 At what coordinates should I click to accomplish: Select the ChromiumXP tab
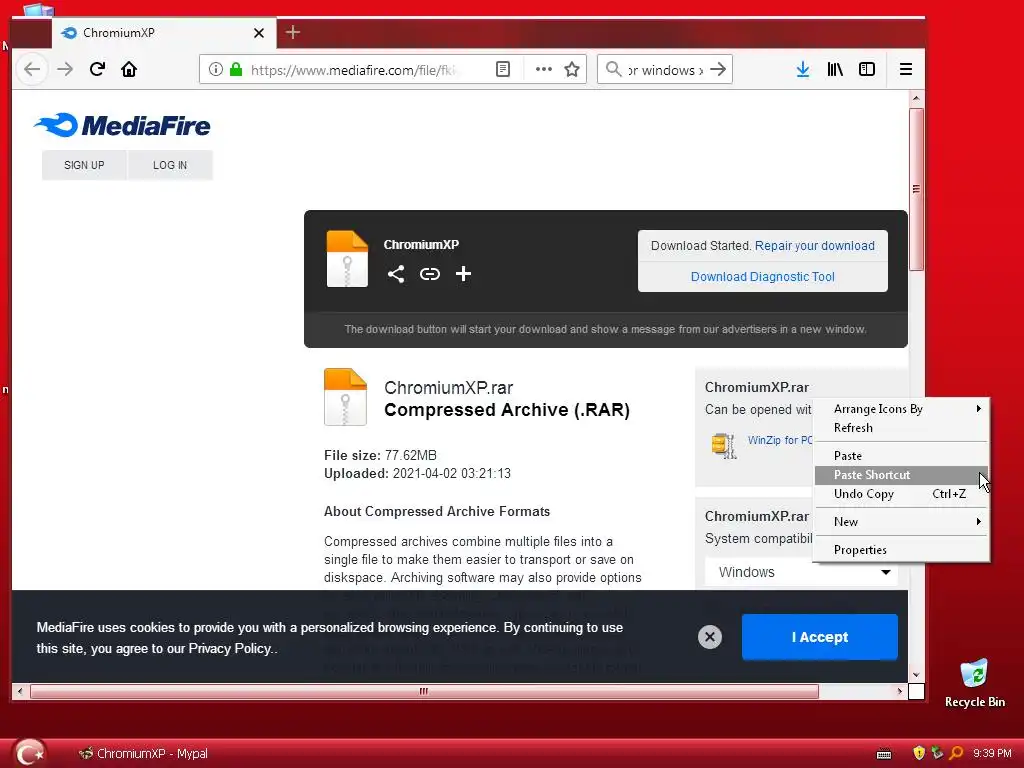(163, 33)
